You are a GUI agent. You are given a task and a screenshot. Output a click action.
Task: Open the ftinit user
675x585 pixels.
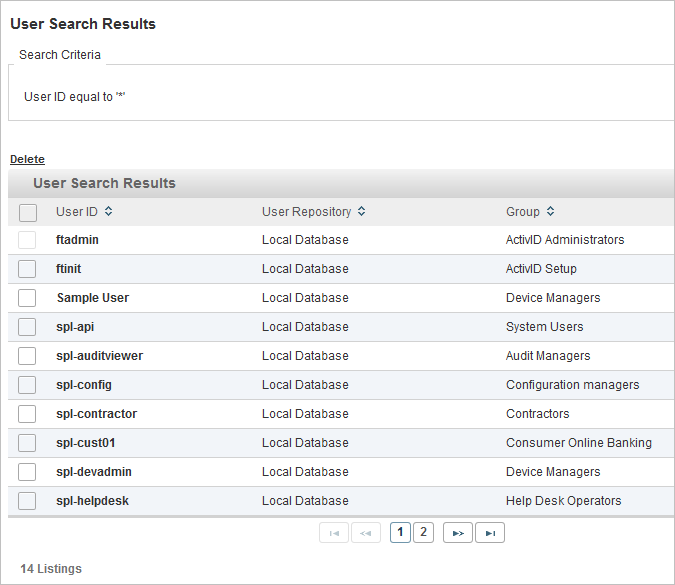click(x=68, y=269)
